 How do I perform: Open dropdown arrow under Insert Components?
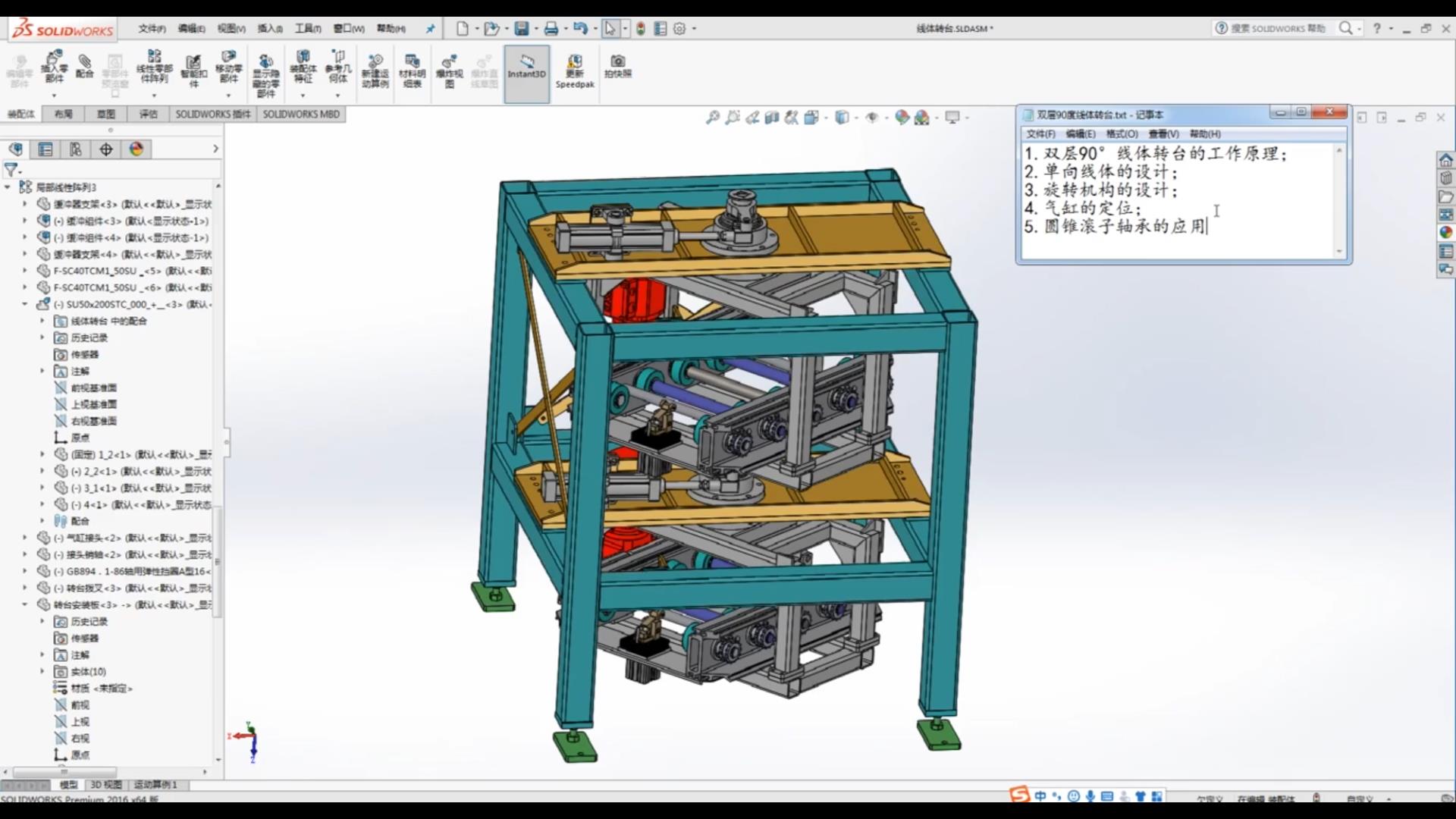(54, 96)
